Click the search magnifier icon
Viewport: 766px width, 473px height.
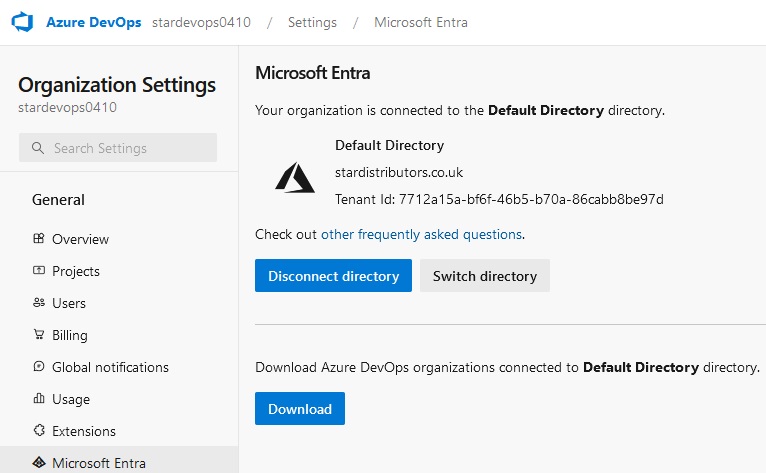pos(38,148)
